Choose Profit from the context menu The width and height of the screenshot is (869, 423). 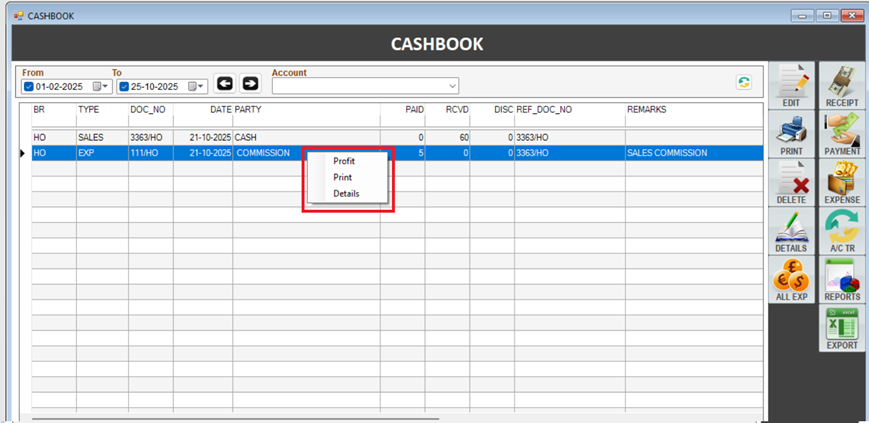pos(344,161)
